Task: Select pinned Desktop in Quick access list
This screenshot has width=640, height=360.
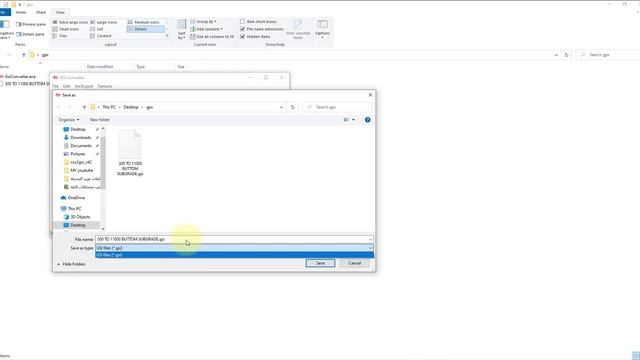Action: [78, 129]
